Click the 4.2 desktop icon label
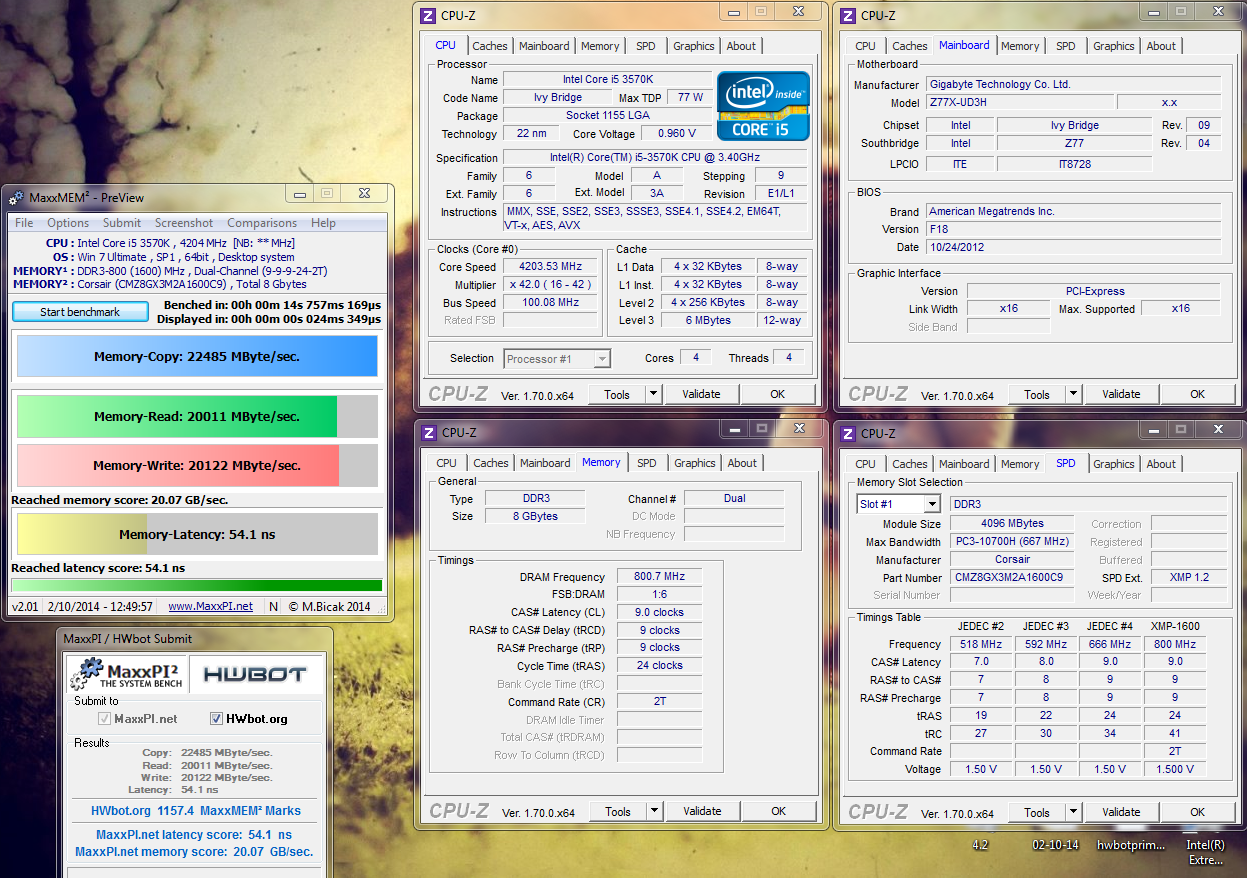1247x878 pixels. (980, 845)
